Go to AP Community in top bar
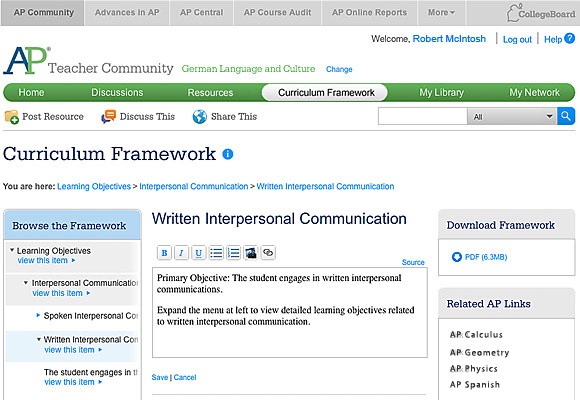580x400 pixels. click(43, 13)
